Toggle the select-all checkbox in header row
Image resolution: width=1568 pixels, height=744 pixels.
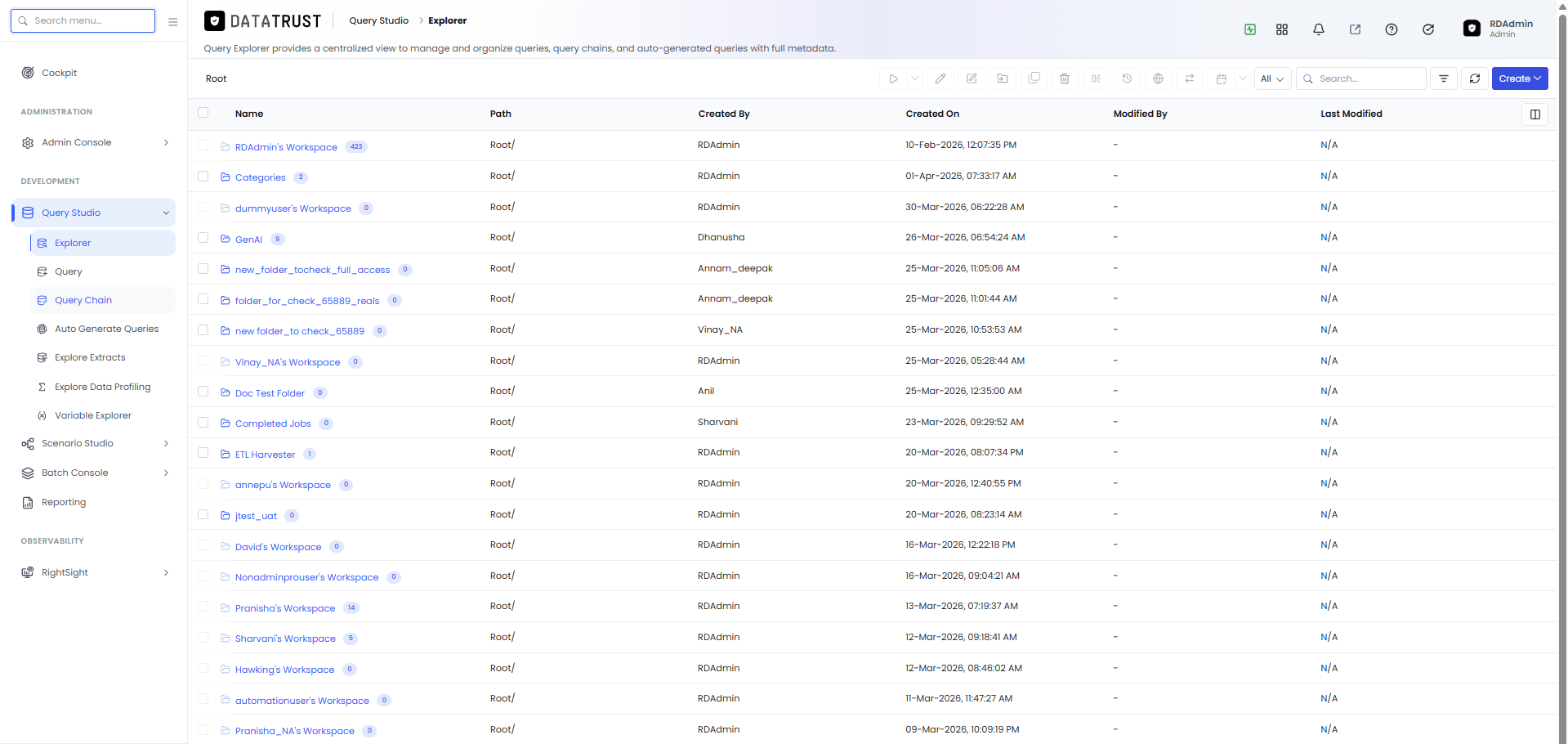tap(203, 113)
